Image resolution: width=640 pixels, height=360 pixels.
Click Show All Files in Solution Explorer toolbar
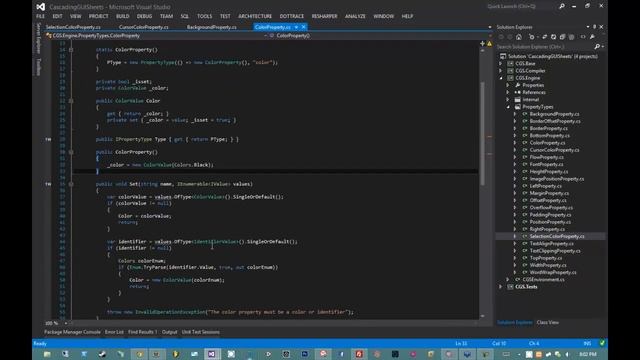click(x=571, y=37)
